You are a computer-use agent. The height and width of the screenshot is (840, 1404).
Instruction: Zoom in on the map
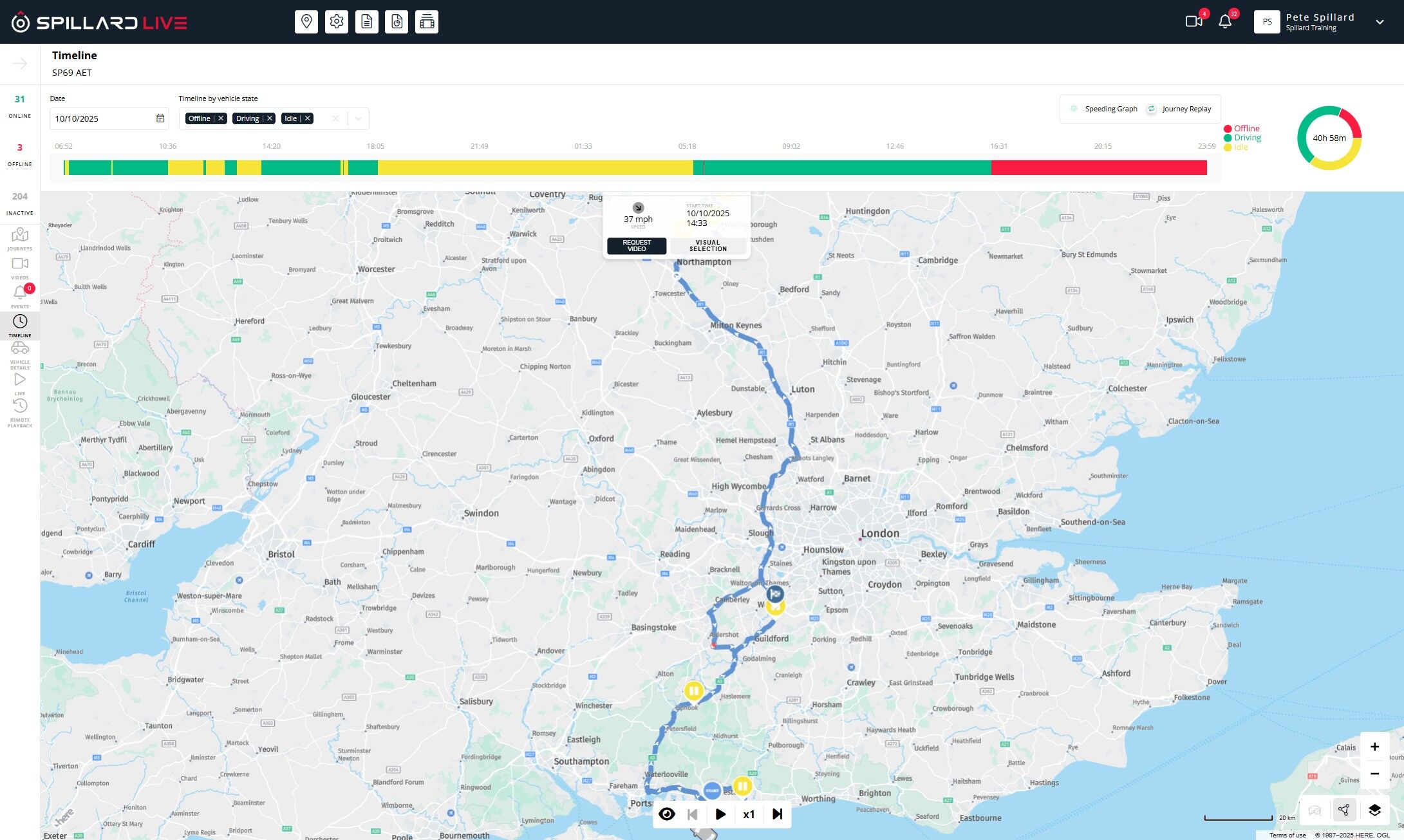pyautogui.click(x=1374, y=747)
